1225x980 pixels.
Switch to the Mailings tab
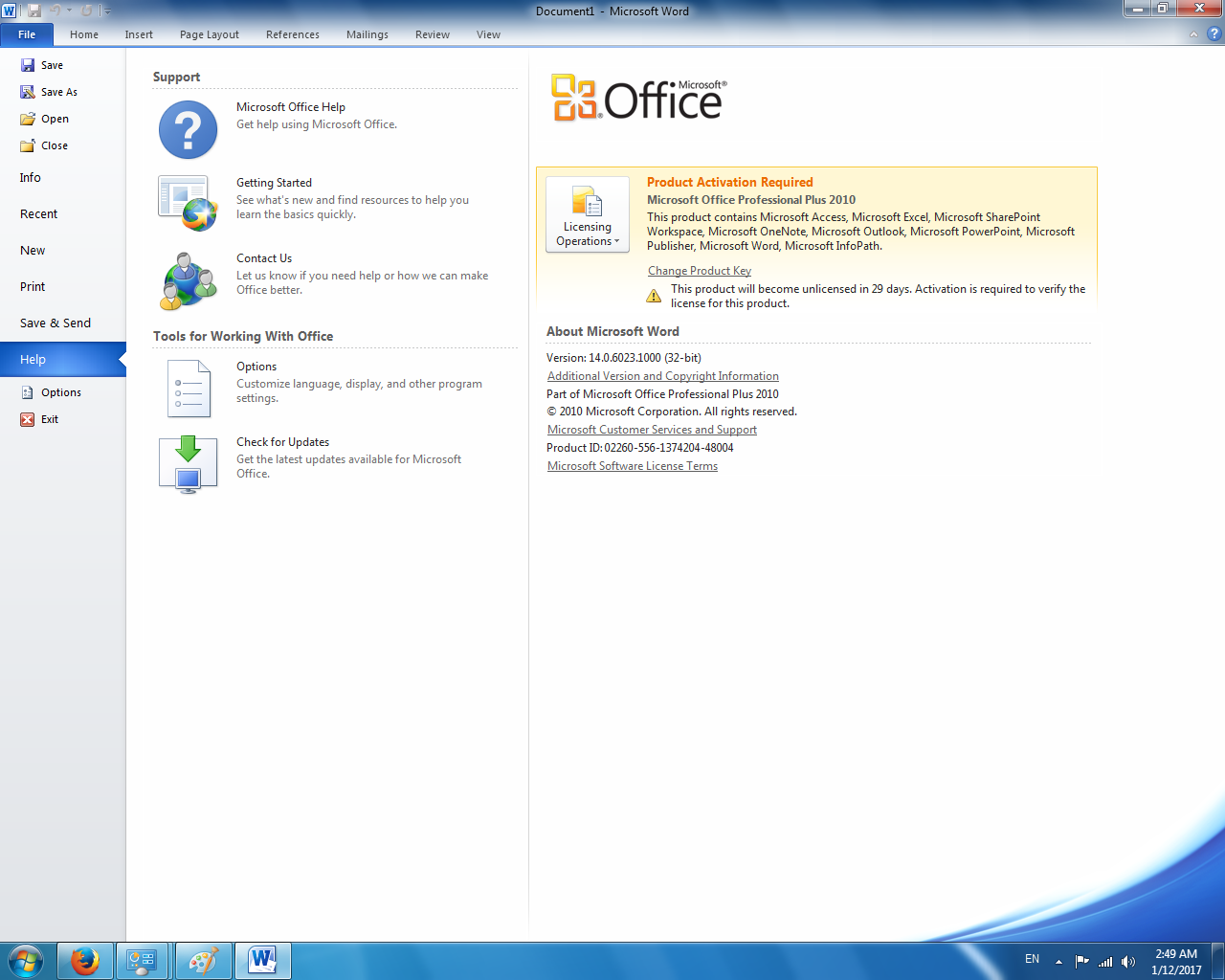[367, 34]
